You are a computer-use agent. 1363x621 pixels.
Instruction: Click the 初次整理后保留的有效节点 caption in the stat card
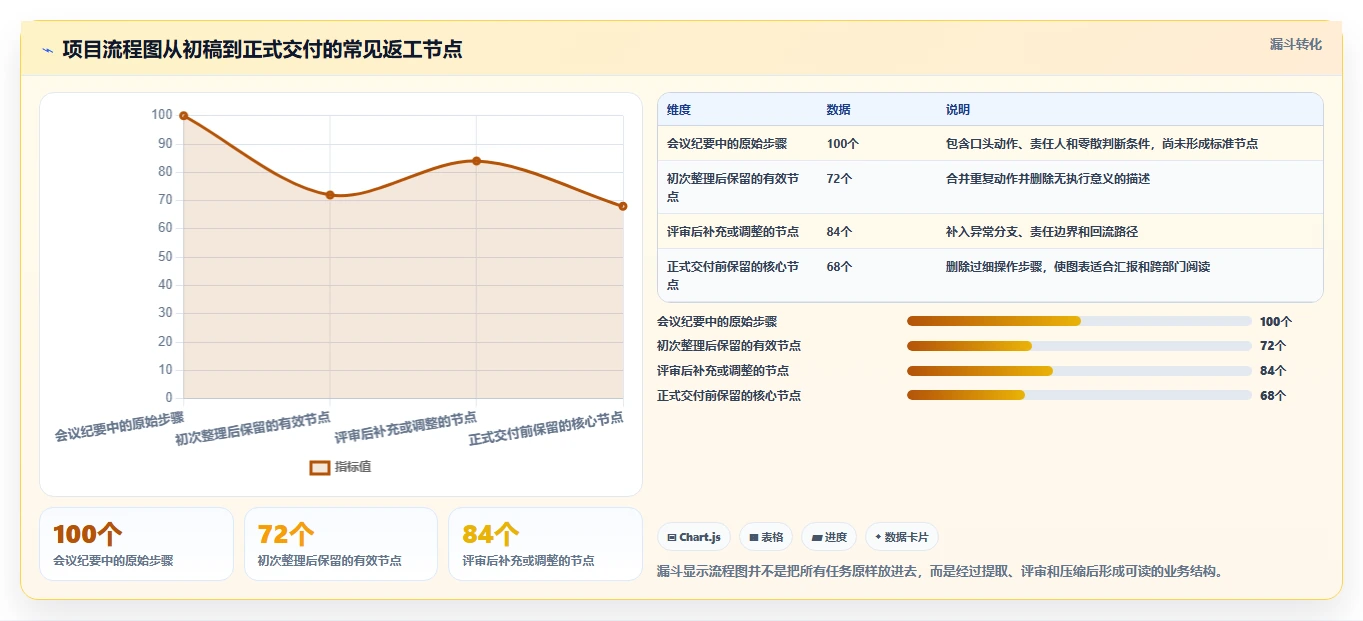330,561
